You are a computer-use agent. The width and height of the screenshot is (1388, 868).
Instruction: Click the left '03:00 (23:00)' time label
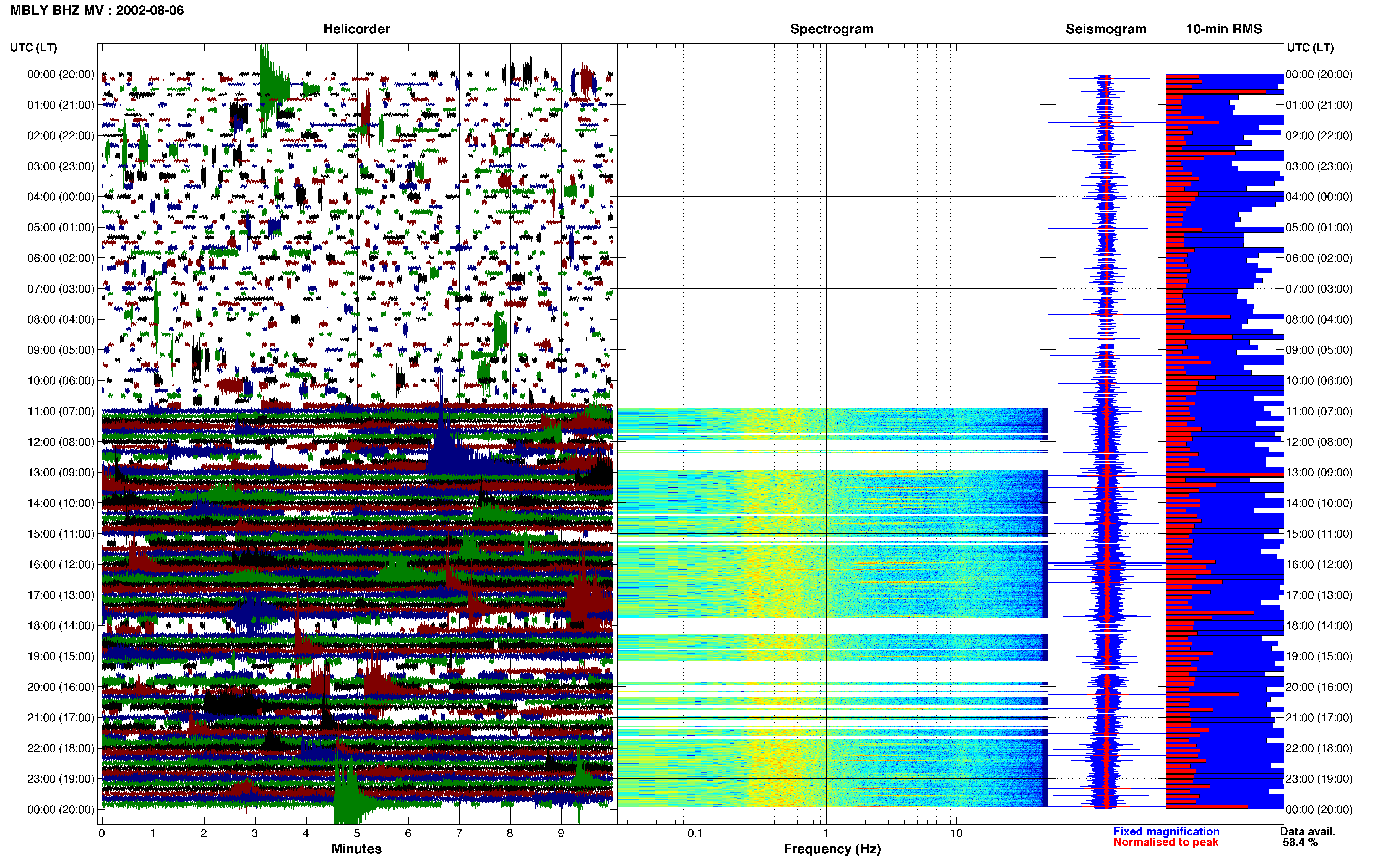[61, 166]
